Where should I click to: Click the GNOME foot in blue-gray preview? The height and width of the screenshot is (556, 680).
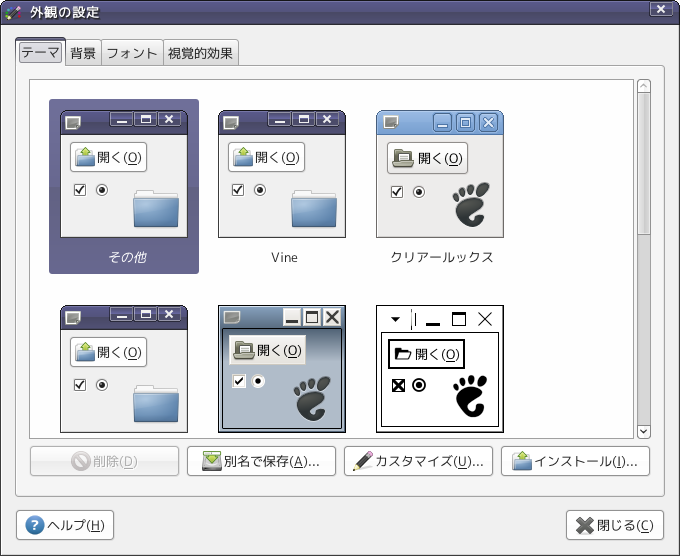[x=312, y=399]
